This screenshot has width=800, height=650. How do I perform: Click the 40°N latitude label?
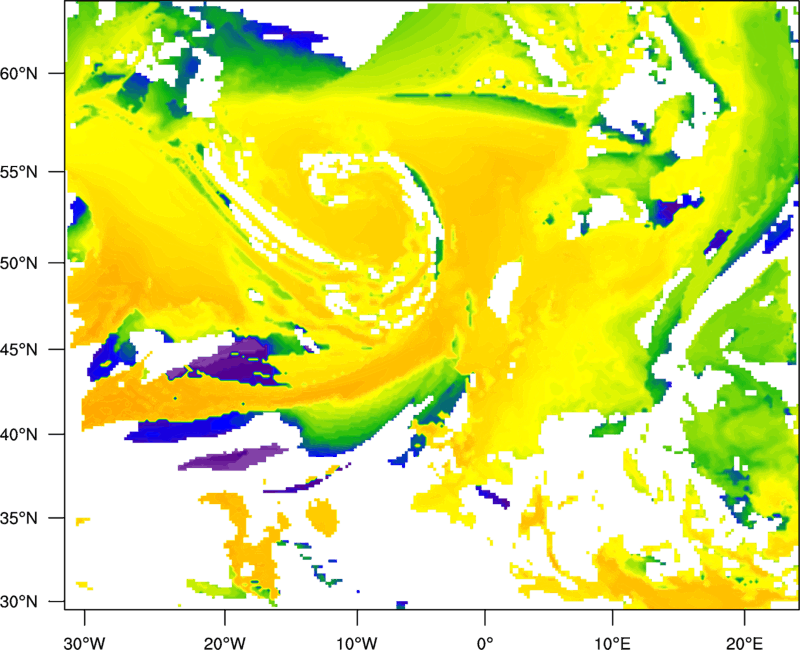(19, 435)
